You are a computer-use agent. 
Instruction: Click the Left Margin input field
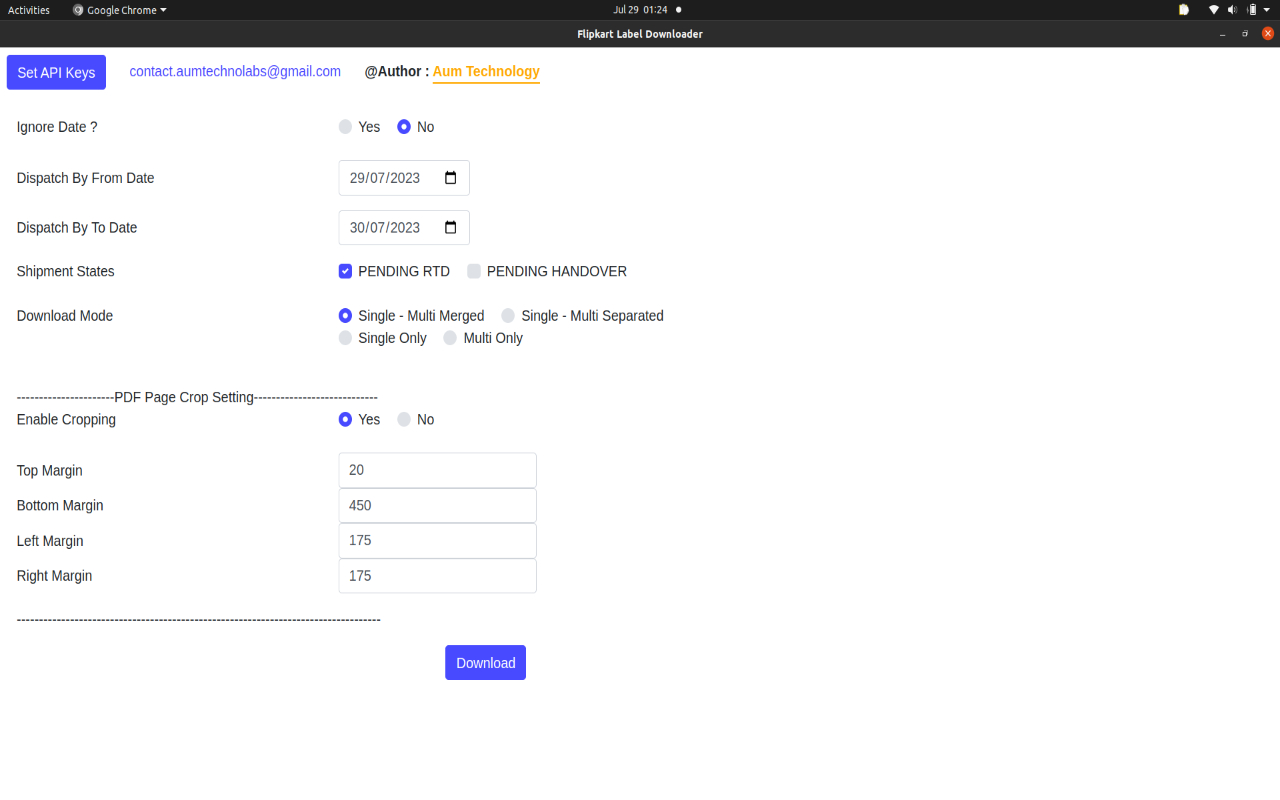438,540
